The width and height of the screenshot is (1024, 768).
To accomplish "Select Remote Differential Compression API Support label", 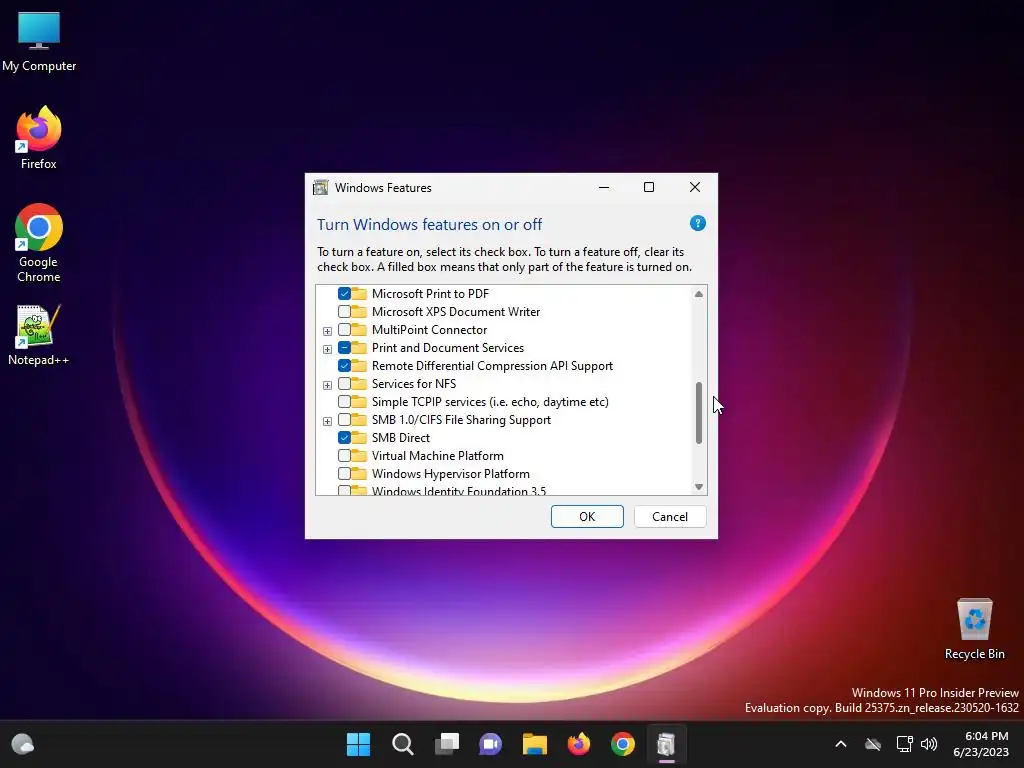I will [492, 366].
